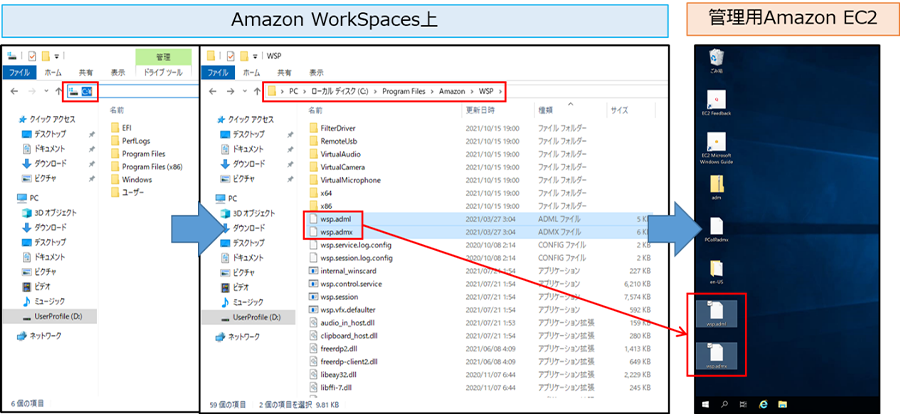Select ミュージック in WSP window sidebar
This screenshot has height=418, width=900.
pos(243,302)
